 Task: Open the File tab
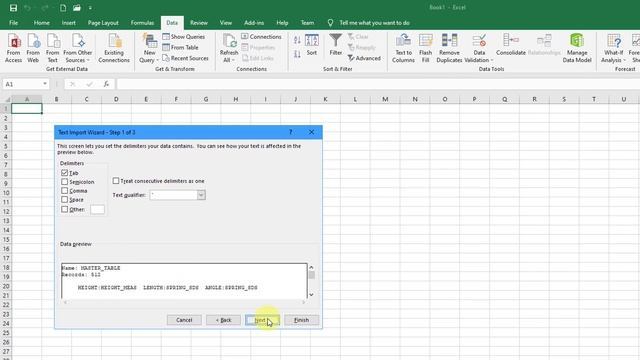pyautogui.click(x=13, y=23)
